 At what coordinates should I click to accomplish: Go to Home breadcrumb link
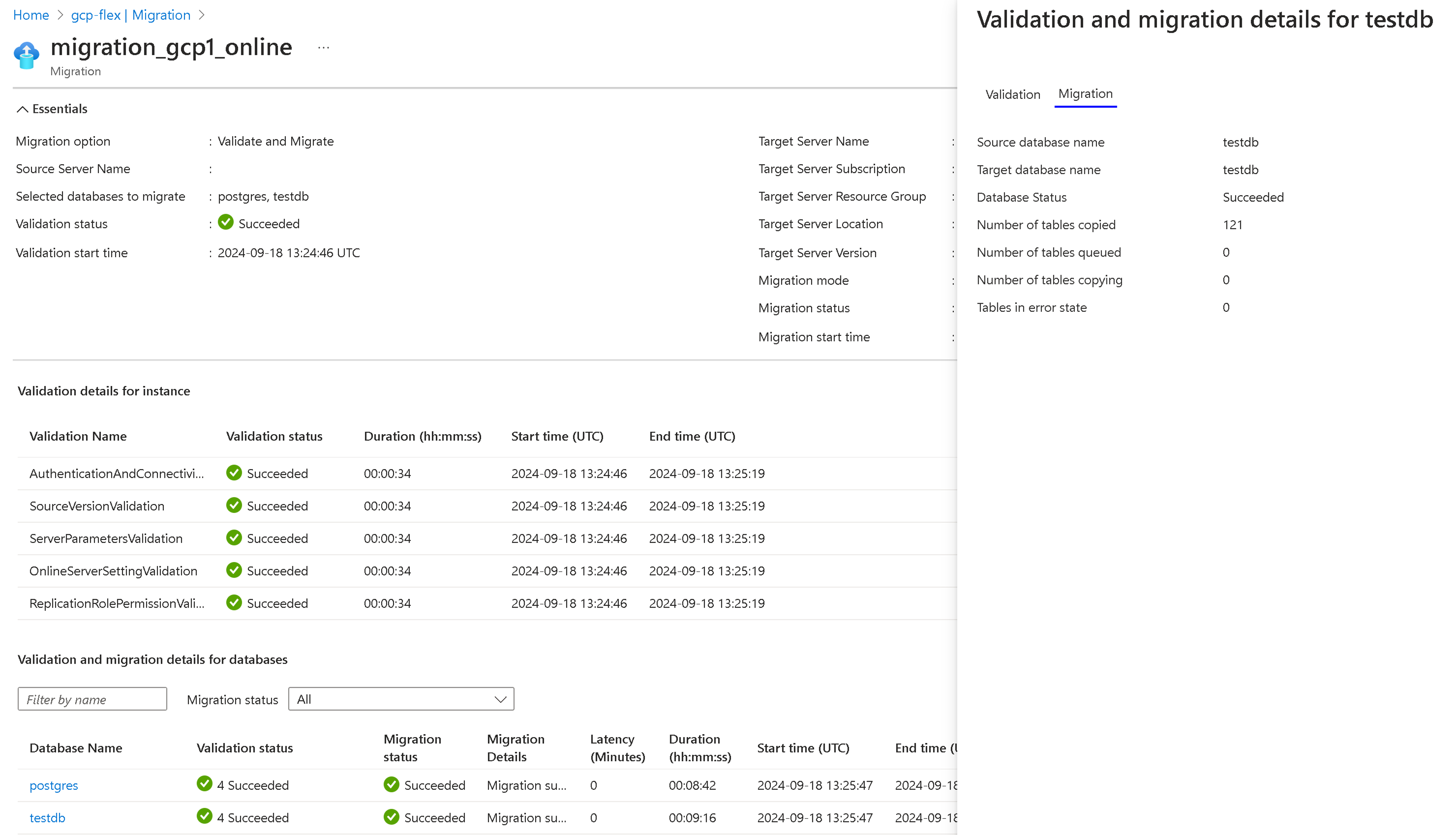tap(31, 15)
